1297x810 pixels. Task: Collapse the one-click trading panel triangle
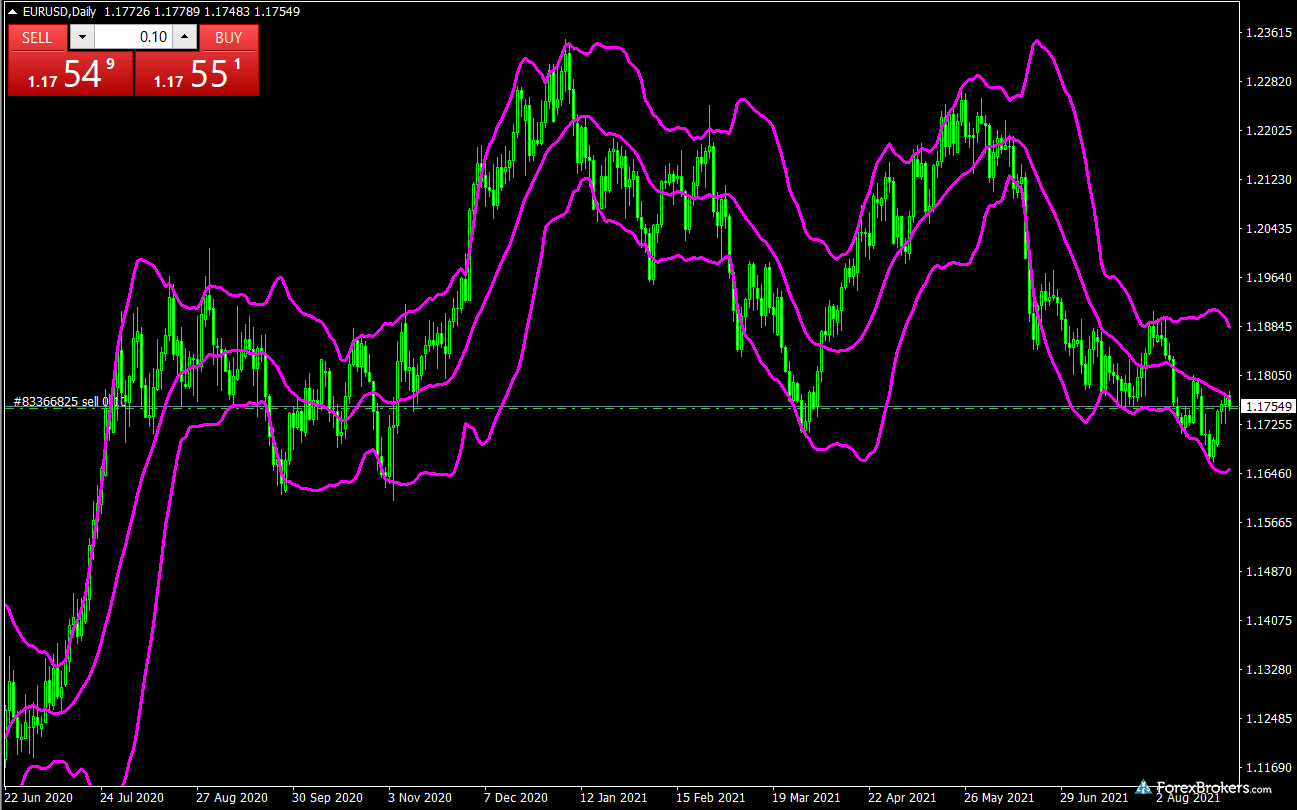pos(12,12)
